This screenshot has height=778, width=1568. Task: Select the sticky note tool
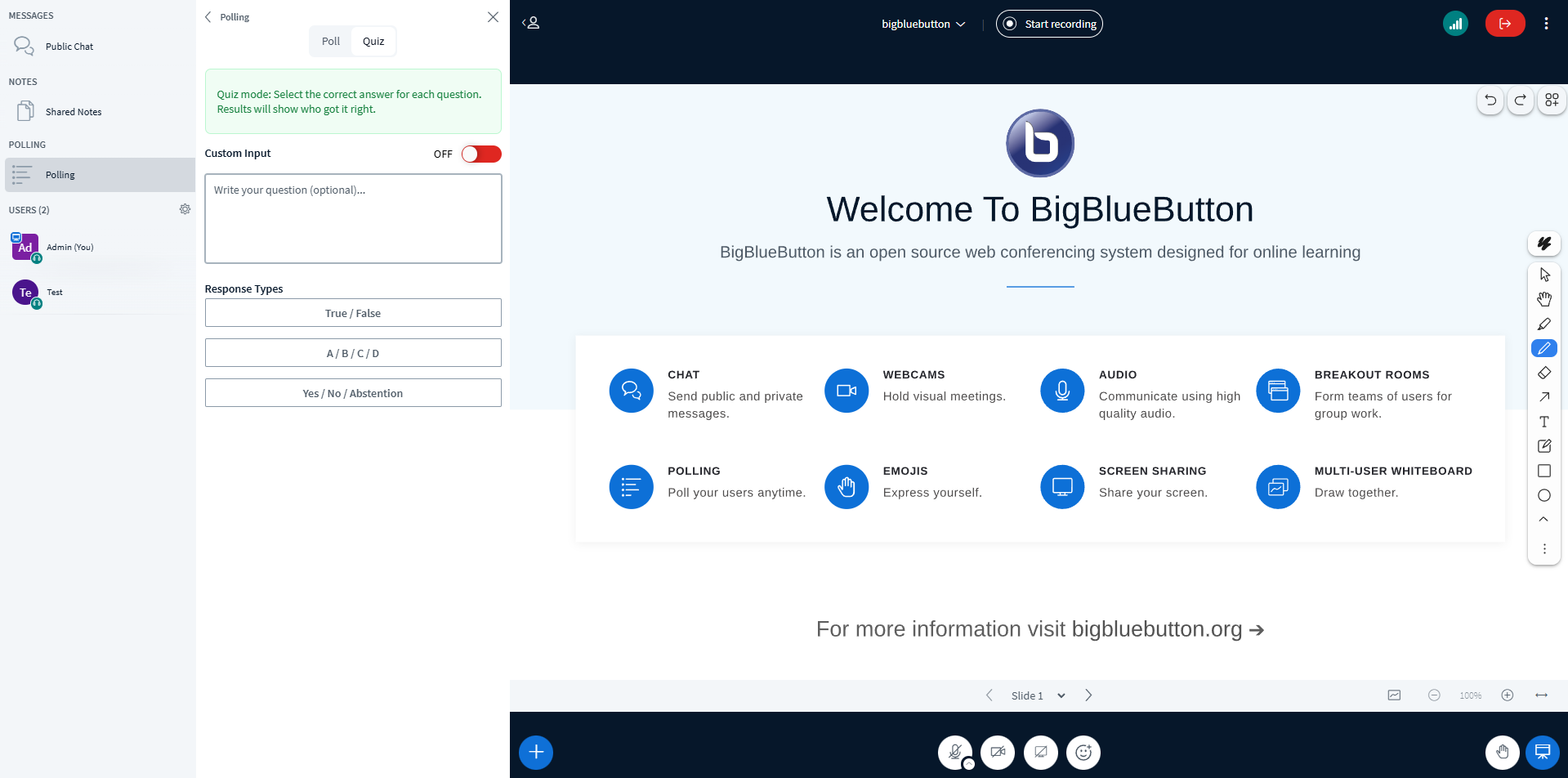pos(1544,446)
